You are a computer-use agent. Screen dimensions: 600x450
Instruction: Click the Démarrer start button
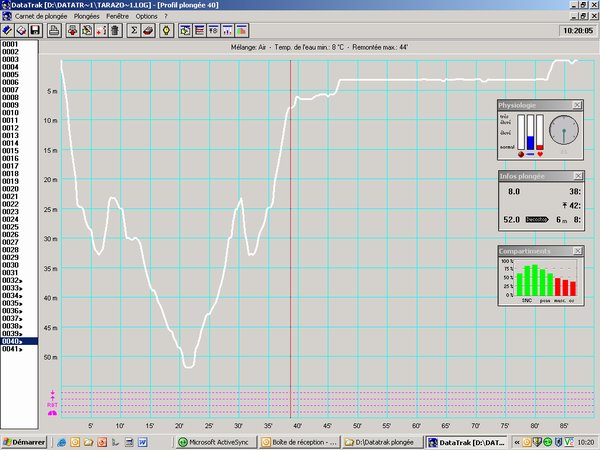point(24,441)
